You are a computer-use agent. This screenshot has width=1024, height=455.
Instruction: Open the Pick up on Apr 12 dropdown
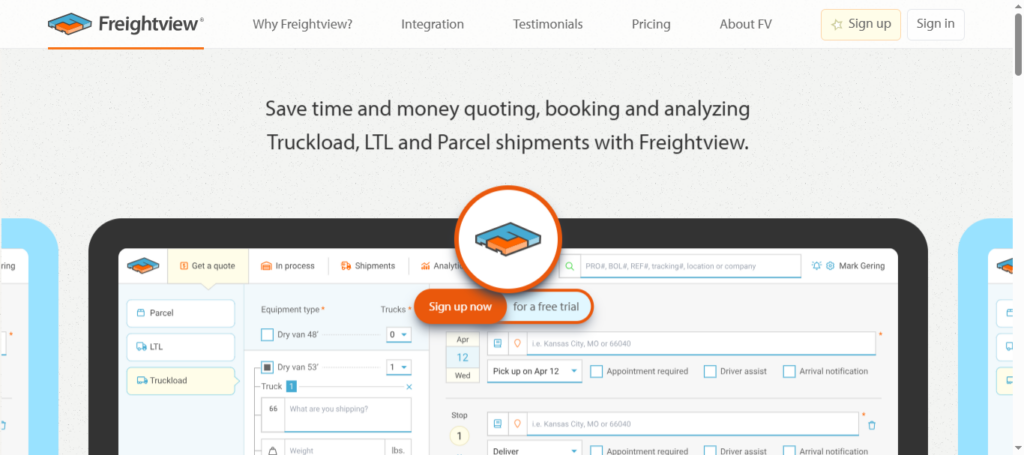(535, 371)
